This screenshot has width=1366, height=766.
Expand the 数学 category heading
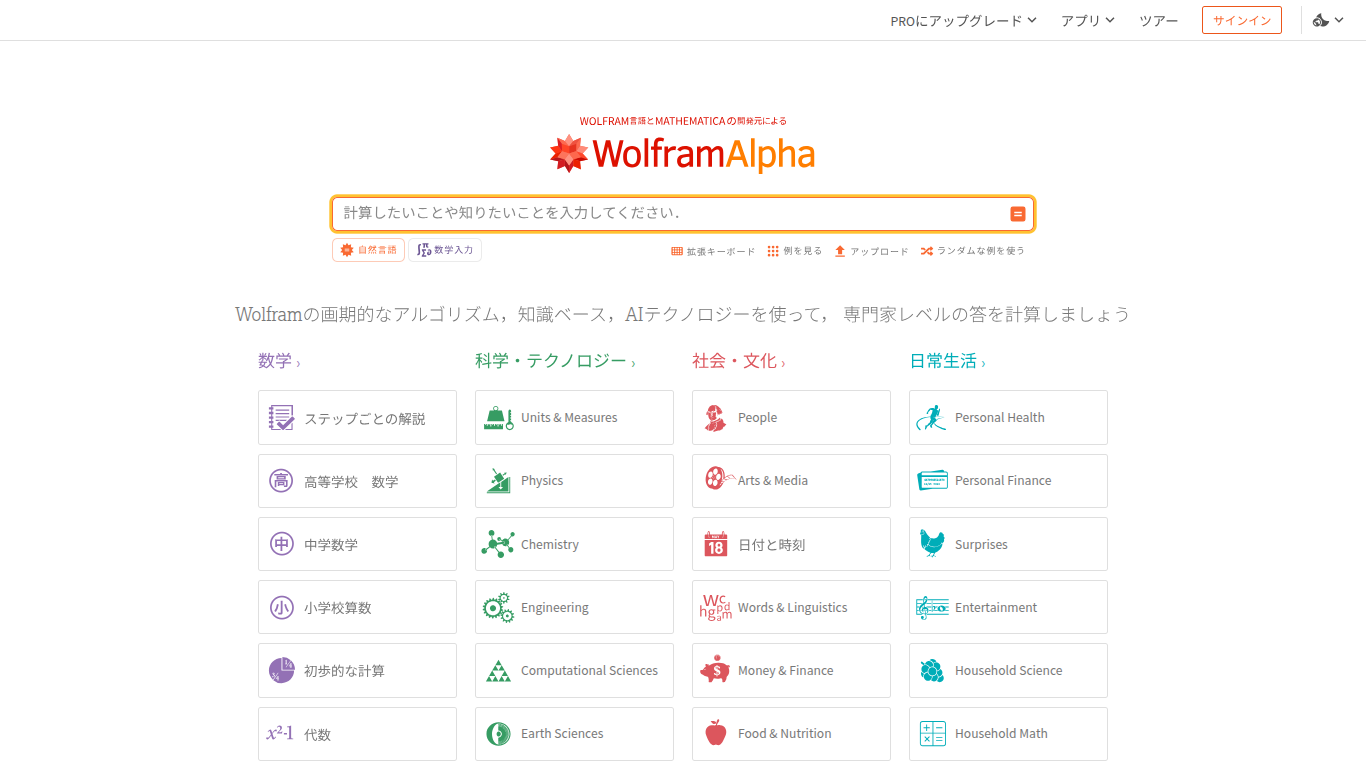coord(279,361)
